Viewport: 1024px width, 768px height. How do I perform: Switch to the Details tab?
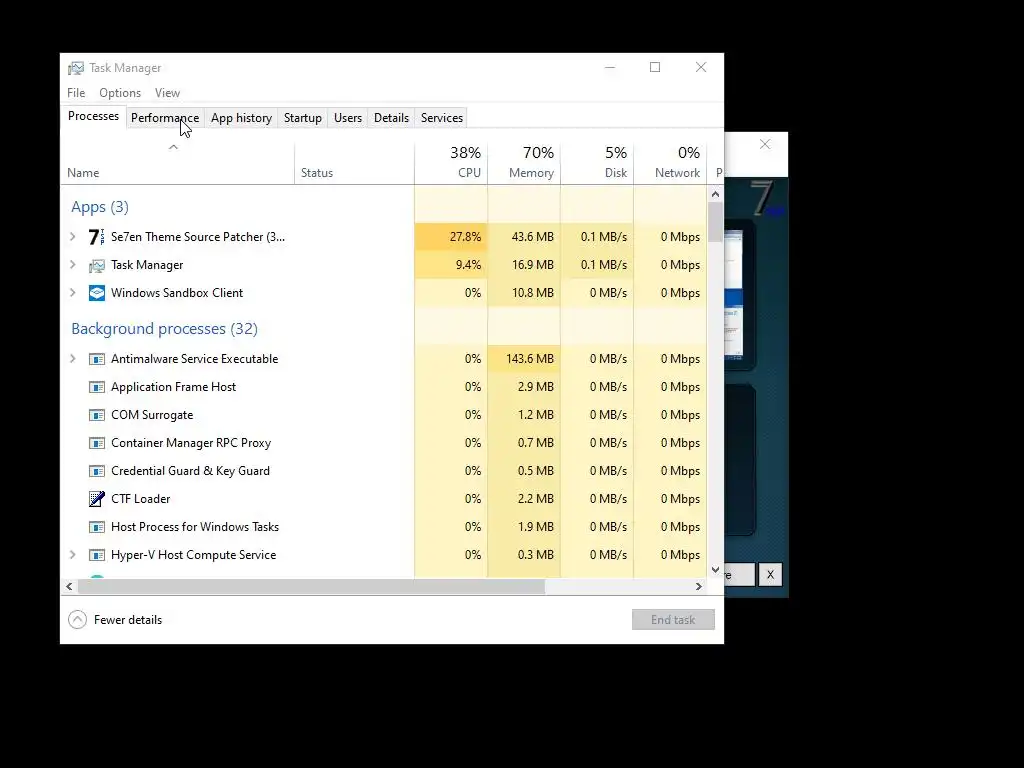391,118
